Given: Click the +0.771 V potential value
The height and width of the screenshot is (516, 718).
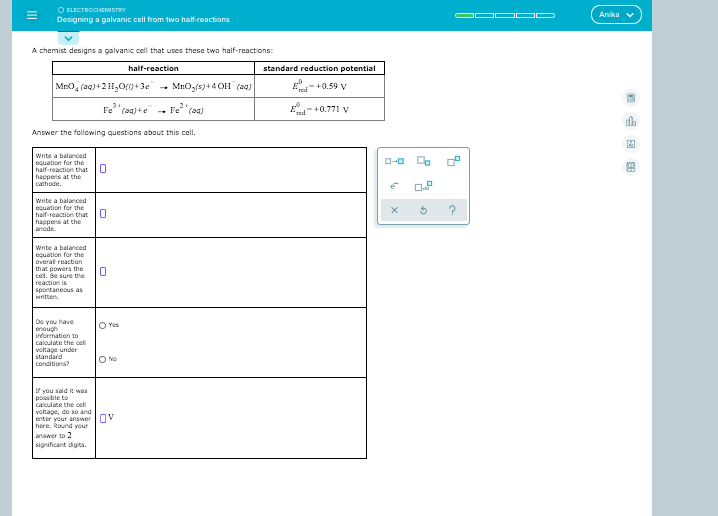Looking at the screenshot, I should click(319, 109).
